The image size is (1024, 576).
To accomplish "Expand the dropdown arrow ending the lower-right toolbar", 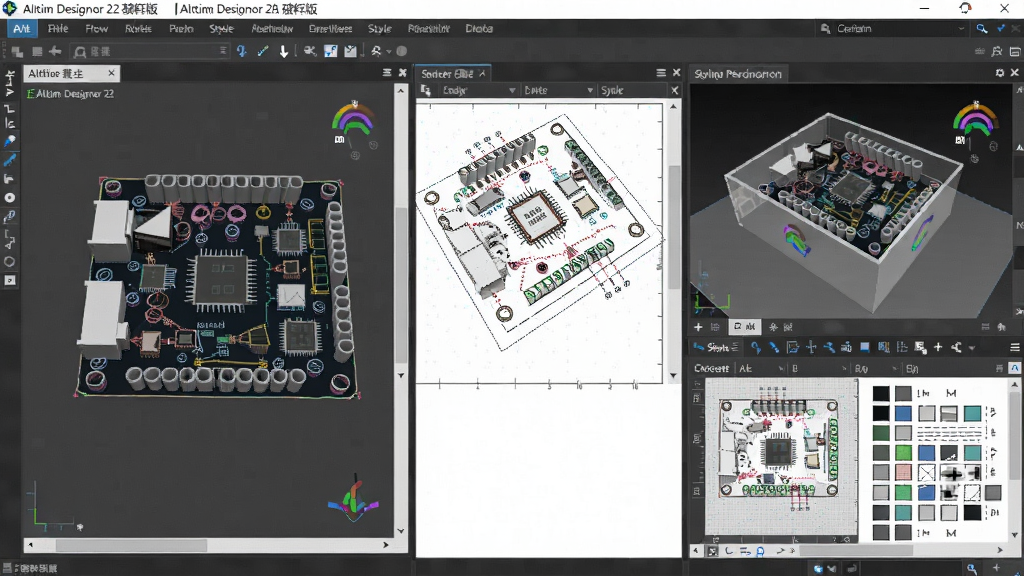I will pos(972,347).
